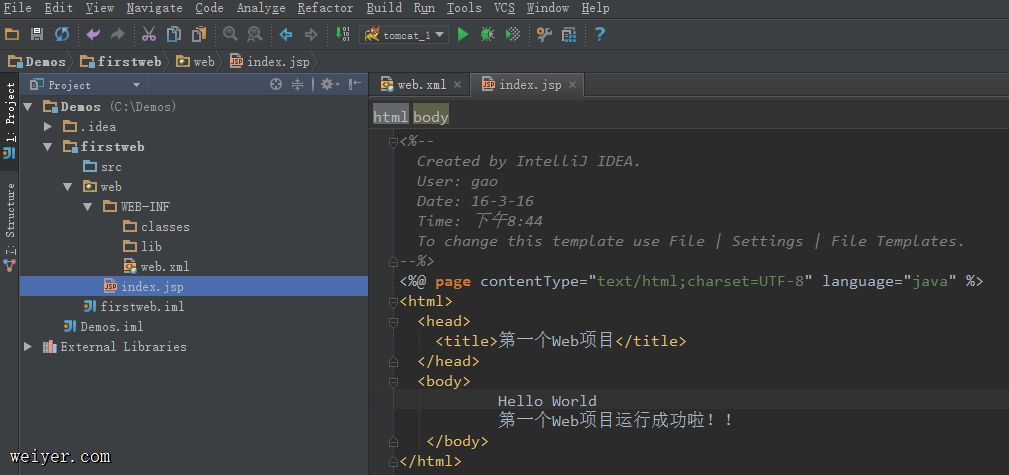The height and width of the screenshot is (475, 1009).
Task: Click html in editor tag breadcrumb
Action: 391,116
